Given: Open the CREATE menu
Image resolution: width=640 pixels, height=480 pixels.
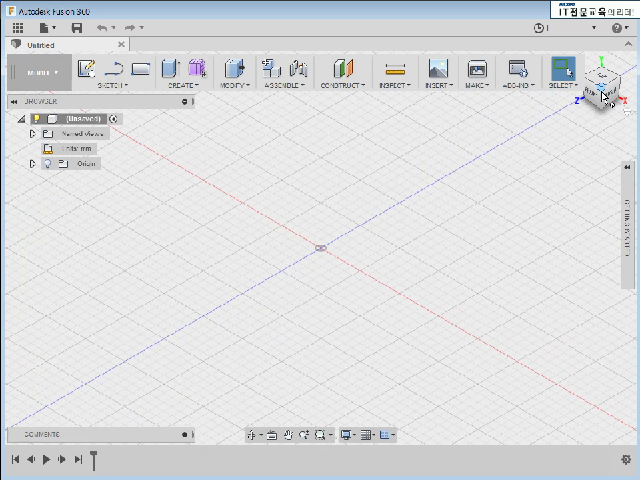Looking at the screenshot, I should click(183, 85).
